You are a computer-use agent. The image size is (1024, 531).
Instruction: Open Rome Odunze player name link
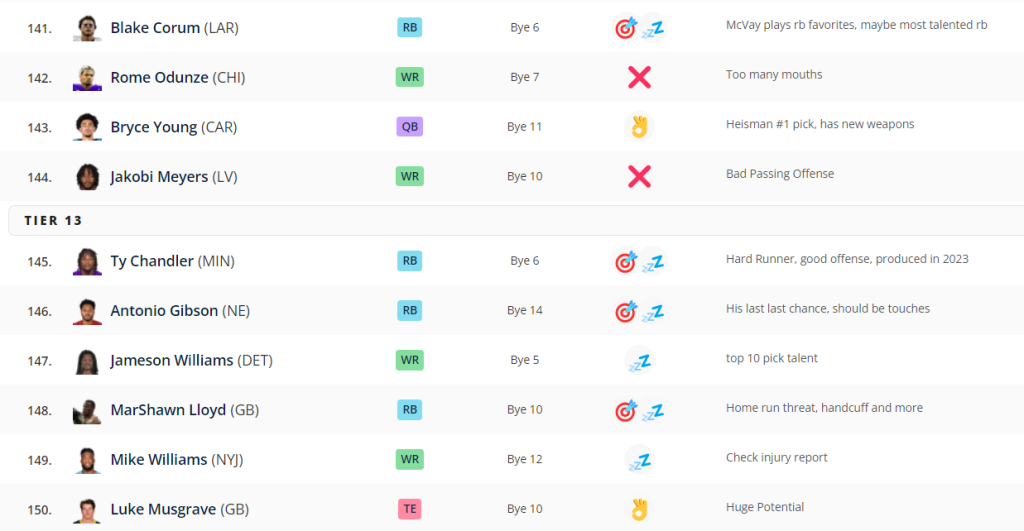point(159,78)
